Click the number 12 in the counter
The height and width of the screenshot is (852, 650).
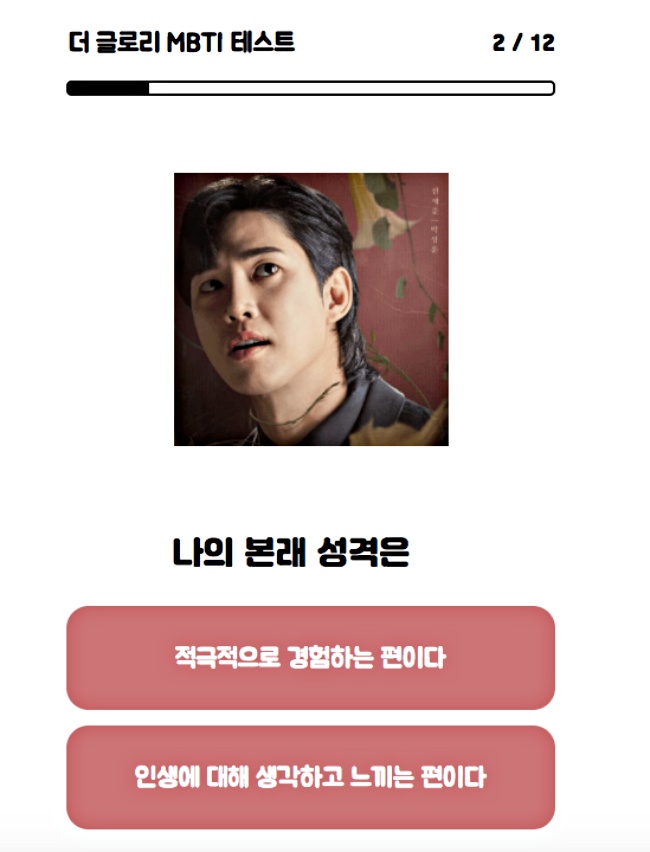pos(542,43)
